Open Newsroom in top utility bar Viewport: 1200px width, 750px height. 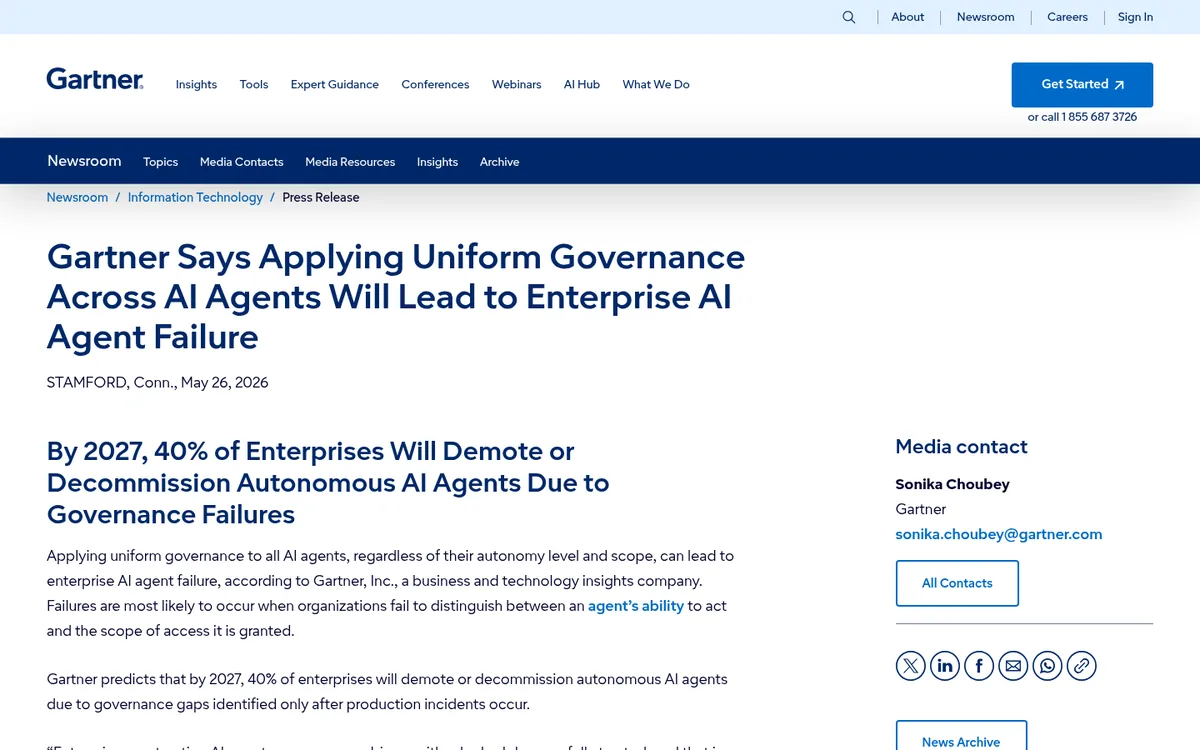coord(985,17)
